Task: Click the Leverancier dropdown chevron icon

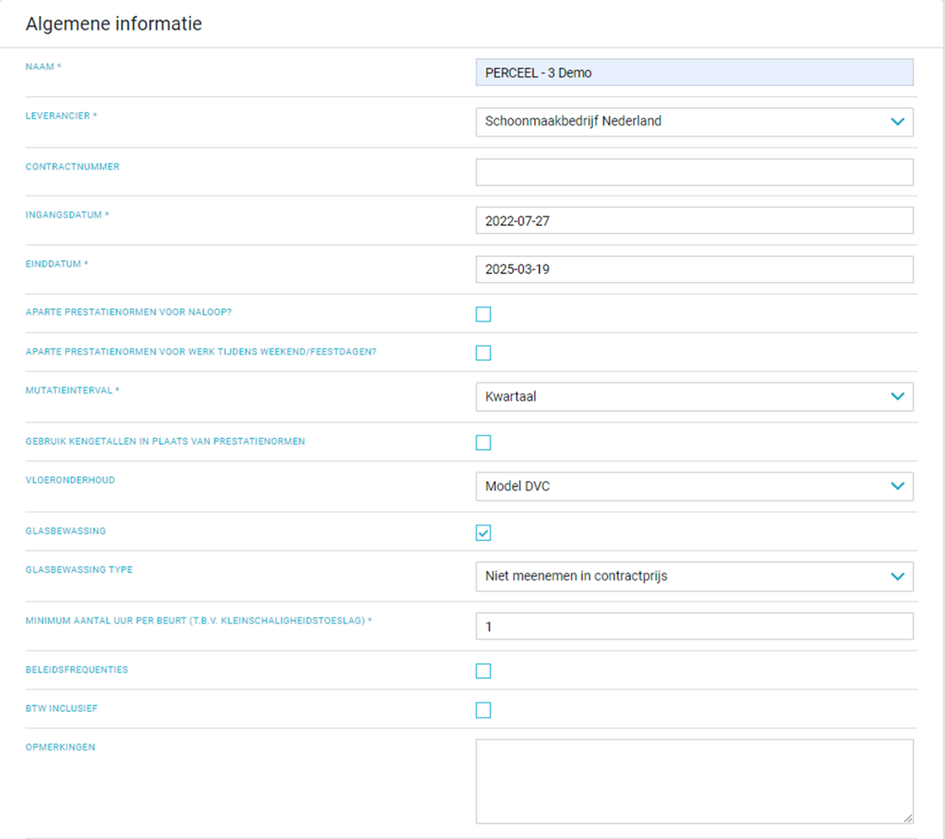Action: (897, 122)
